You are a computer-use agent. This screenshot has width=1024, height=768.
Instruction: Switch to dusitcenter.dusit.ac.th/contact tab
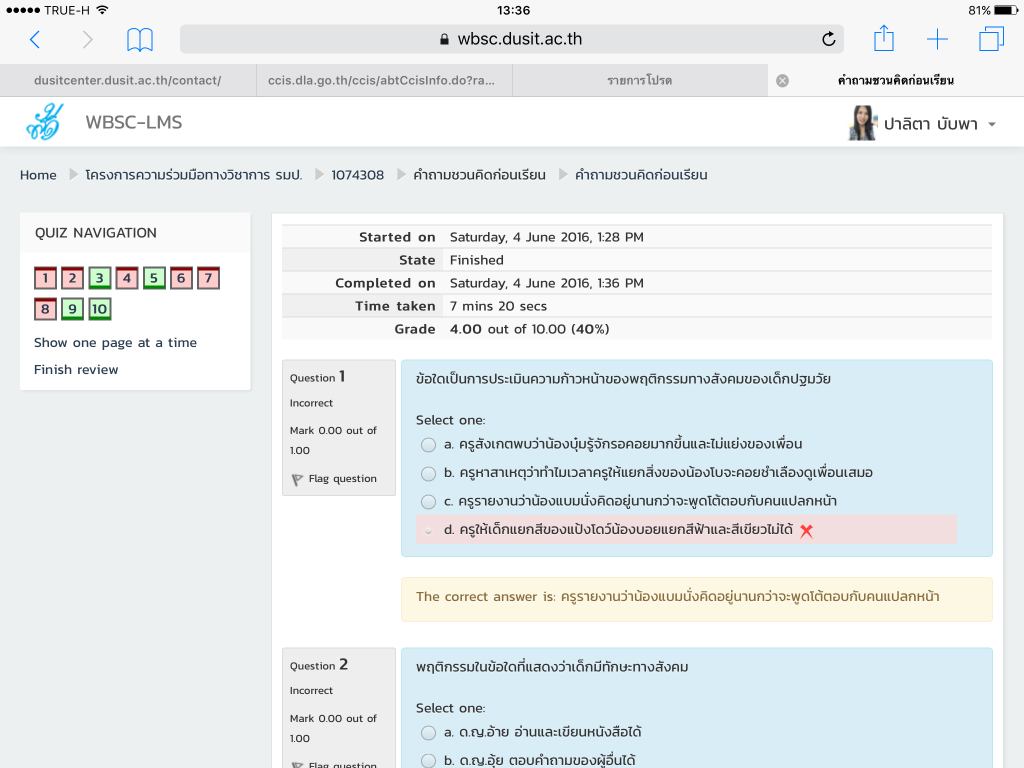[x=127, y=80]
